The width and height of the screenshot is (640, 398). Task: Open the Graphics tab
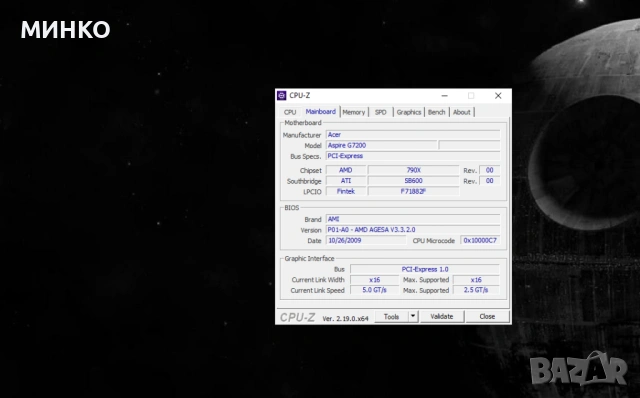tap(409, 112)
